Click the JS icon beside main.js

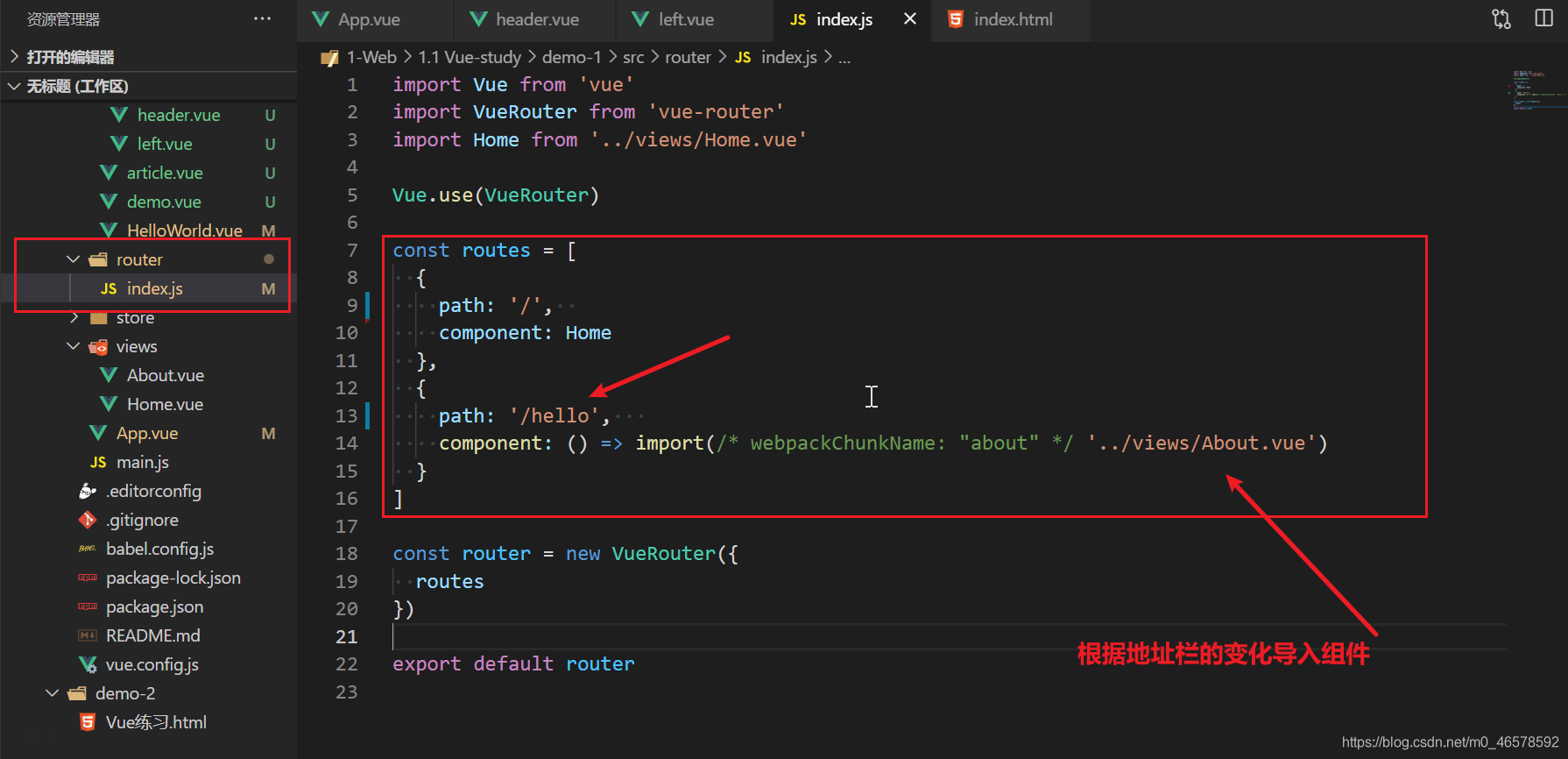click(x=98, y=462)
